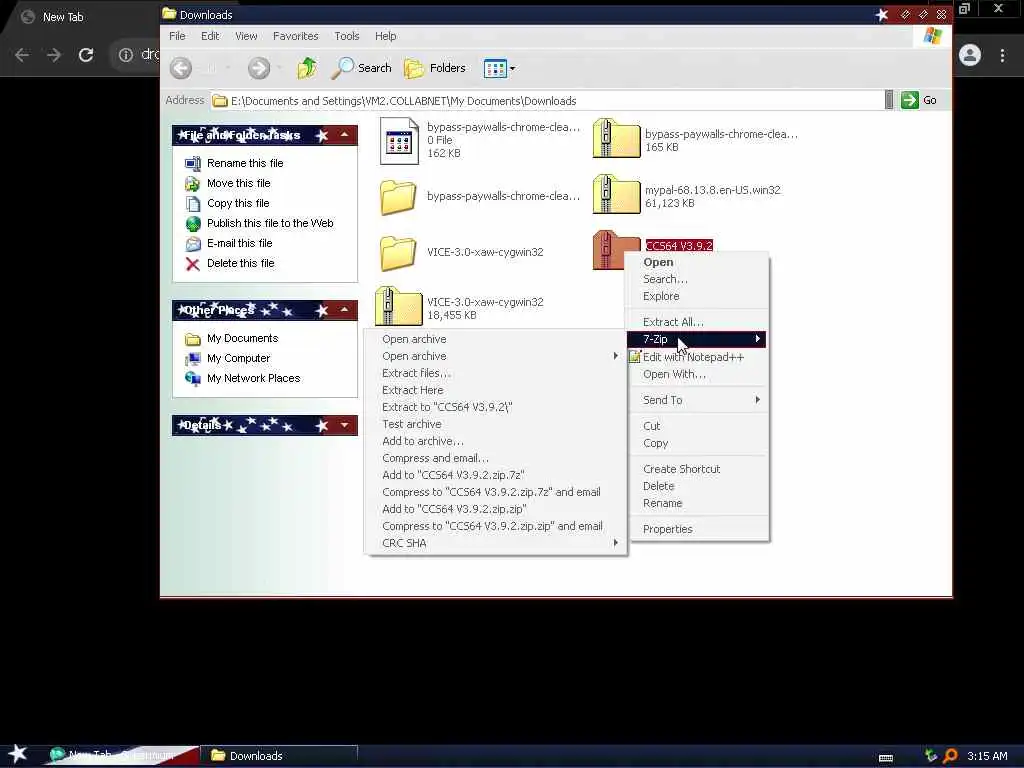Open the View menu
This screenshot has height=768, width=1024.
coord(246,36)
